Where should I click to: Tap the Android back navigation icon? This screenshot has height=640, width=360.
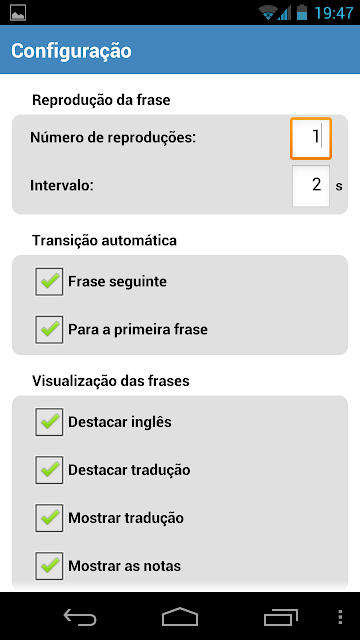pyautogui.click(x=80, y=617)
